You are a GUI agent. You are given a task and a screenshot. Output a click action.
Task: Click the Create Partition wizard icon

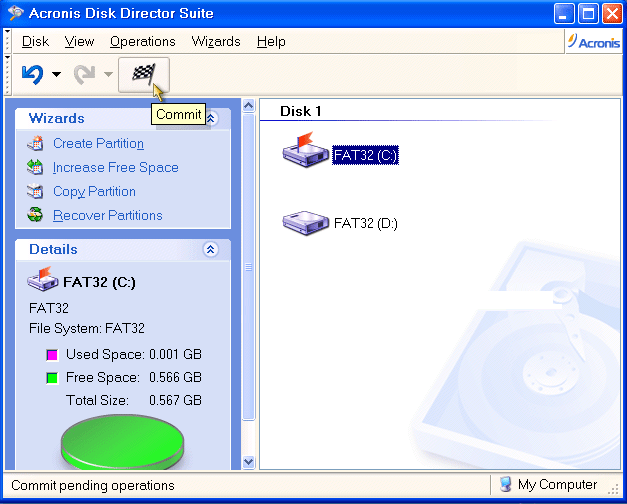coord(36,144)
